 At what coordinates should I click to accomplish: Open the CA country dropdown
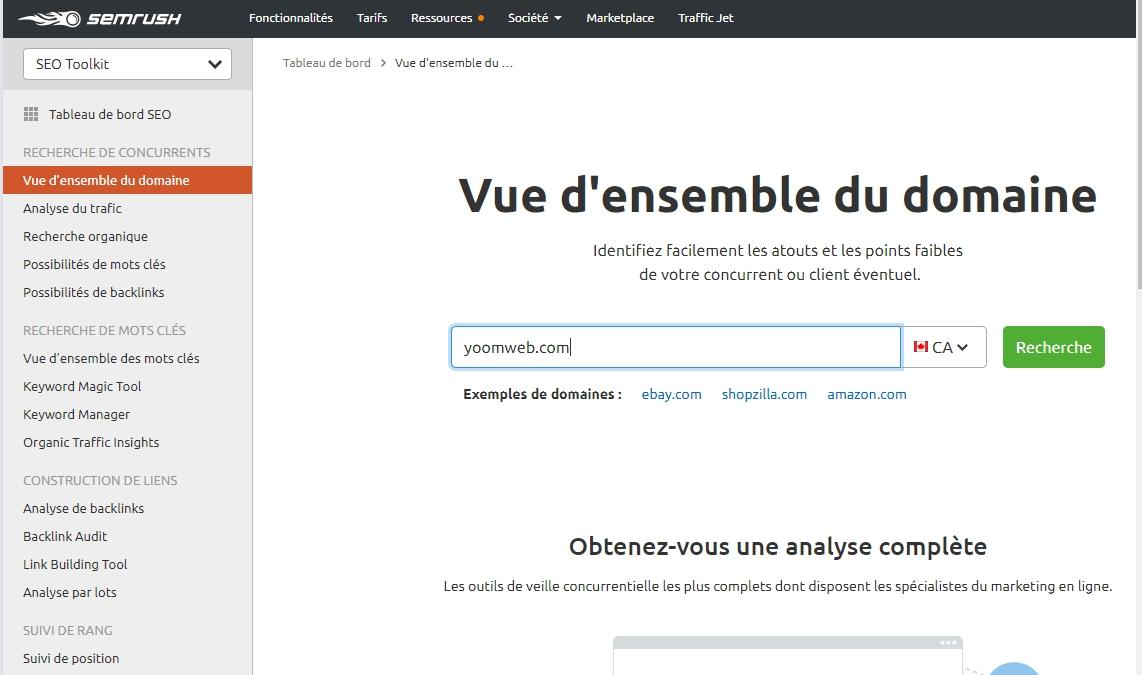(x=944, y=346)
